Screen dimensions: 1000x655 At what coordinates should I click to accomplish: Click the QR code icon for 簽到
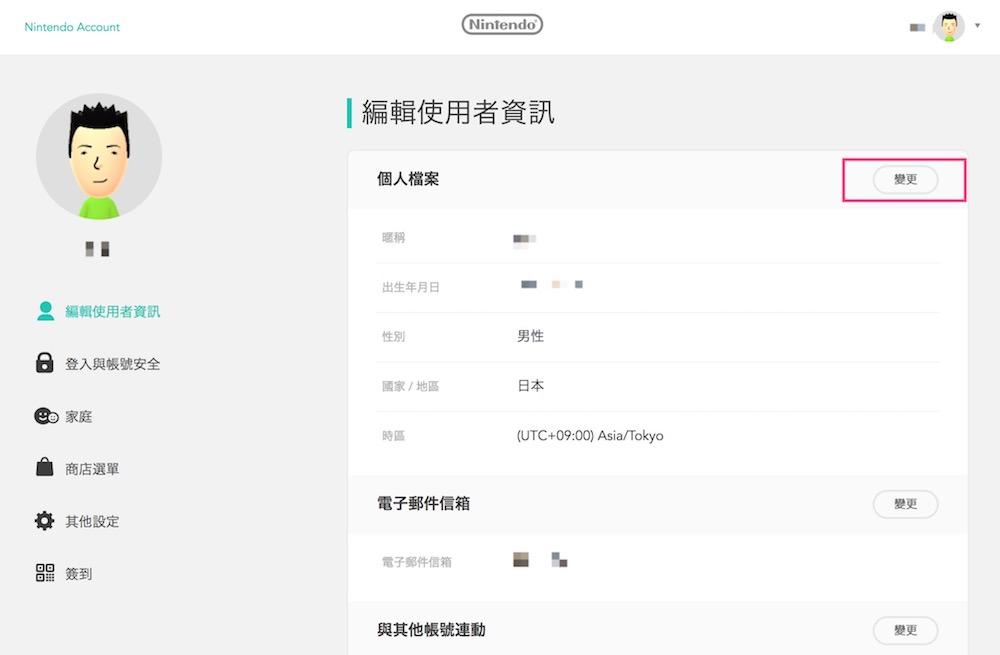coord(45,573)
